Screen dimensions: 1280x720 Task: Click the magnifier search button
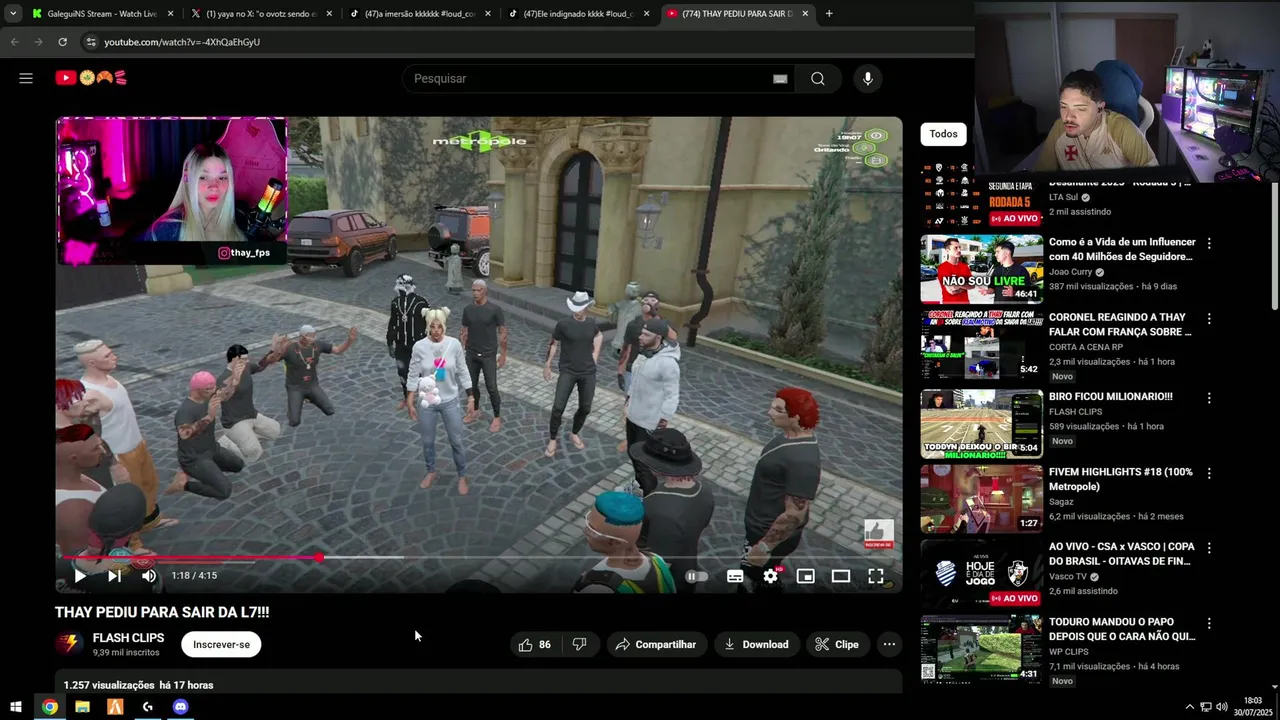point(818,79)
